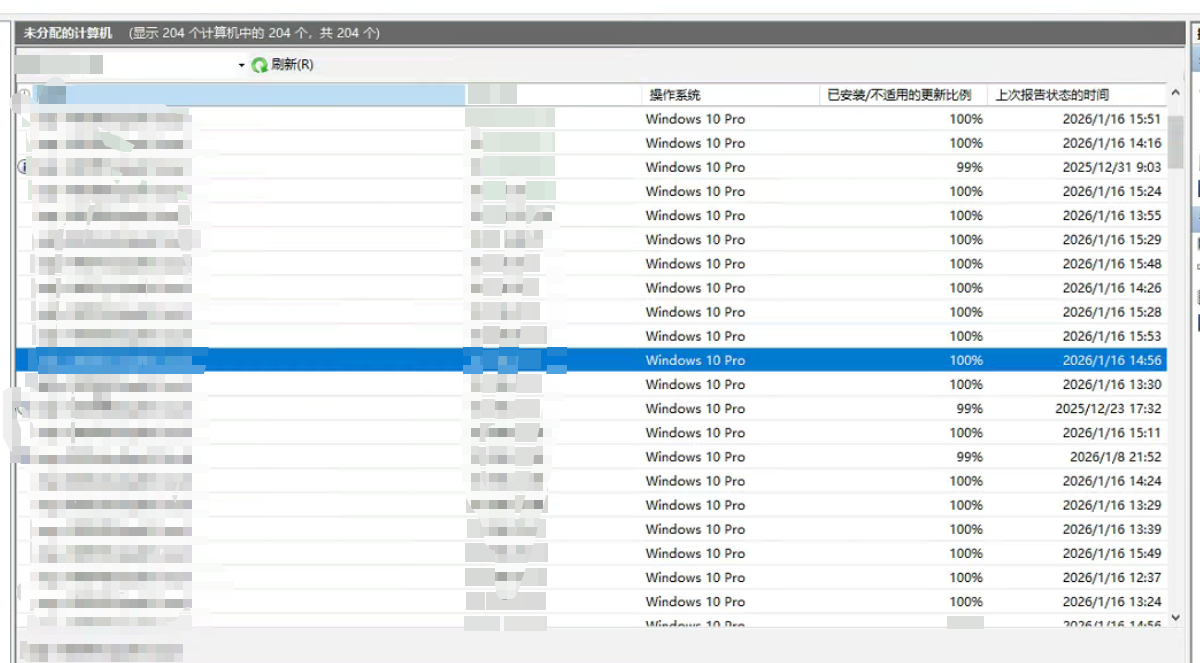This screenshot has width=1200, height=663.
Task: Click 100% in the 2026/1/16 14:16 row
Action: click(966, 143)
